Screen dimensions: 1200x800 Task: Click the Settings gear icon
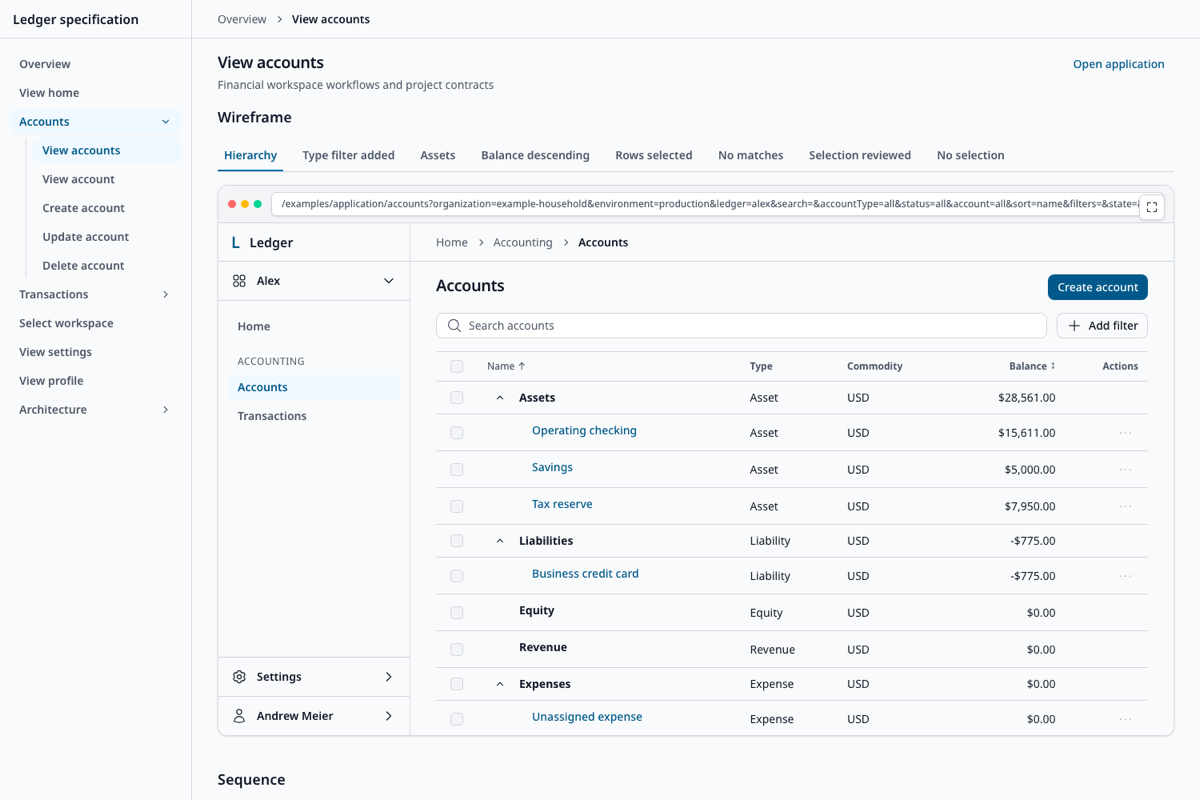[239, 677]
